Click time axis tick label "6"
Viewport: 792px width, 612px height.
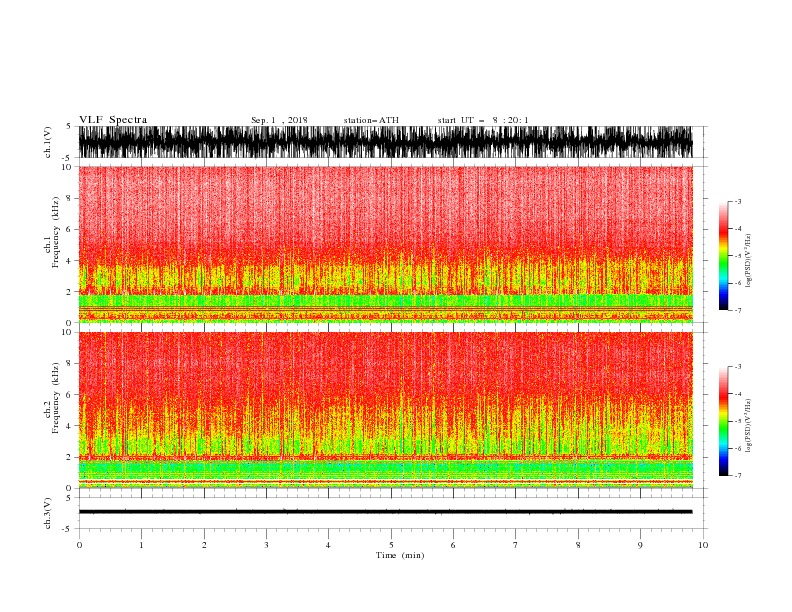453,545
